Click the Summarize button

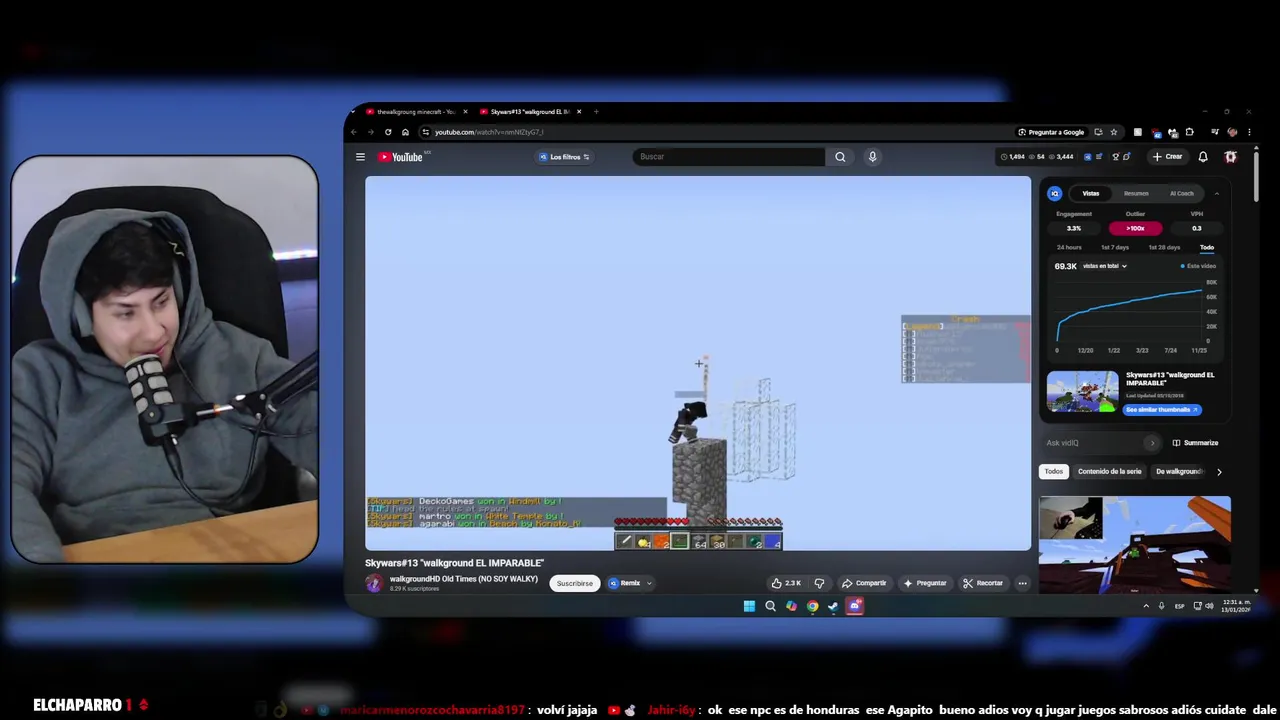[1195, 443]
